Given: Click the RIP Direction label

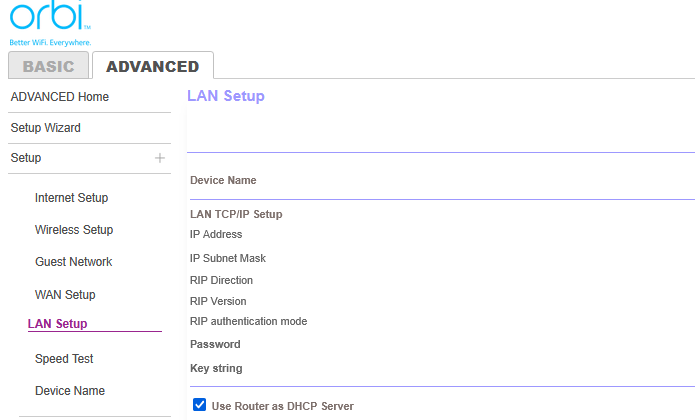Looking at the screenshot, I should (x=221, y=280).
